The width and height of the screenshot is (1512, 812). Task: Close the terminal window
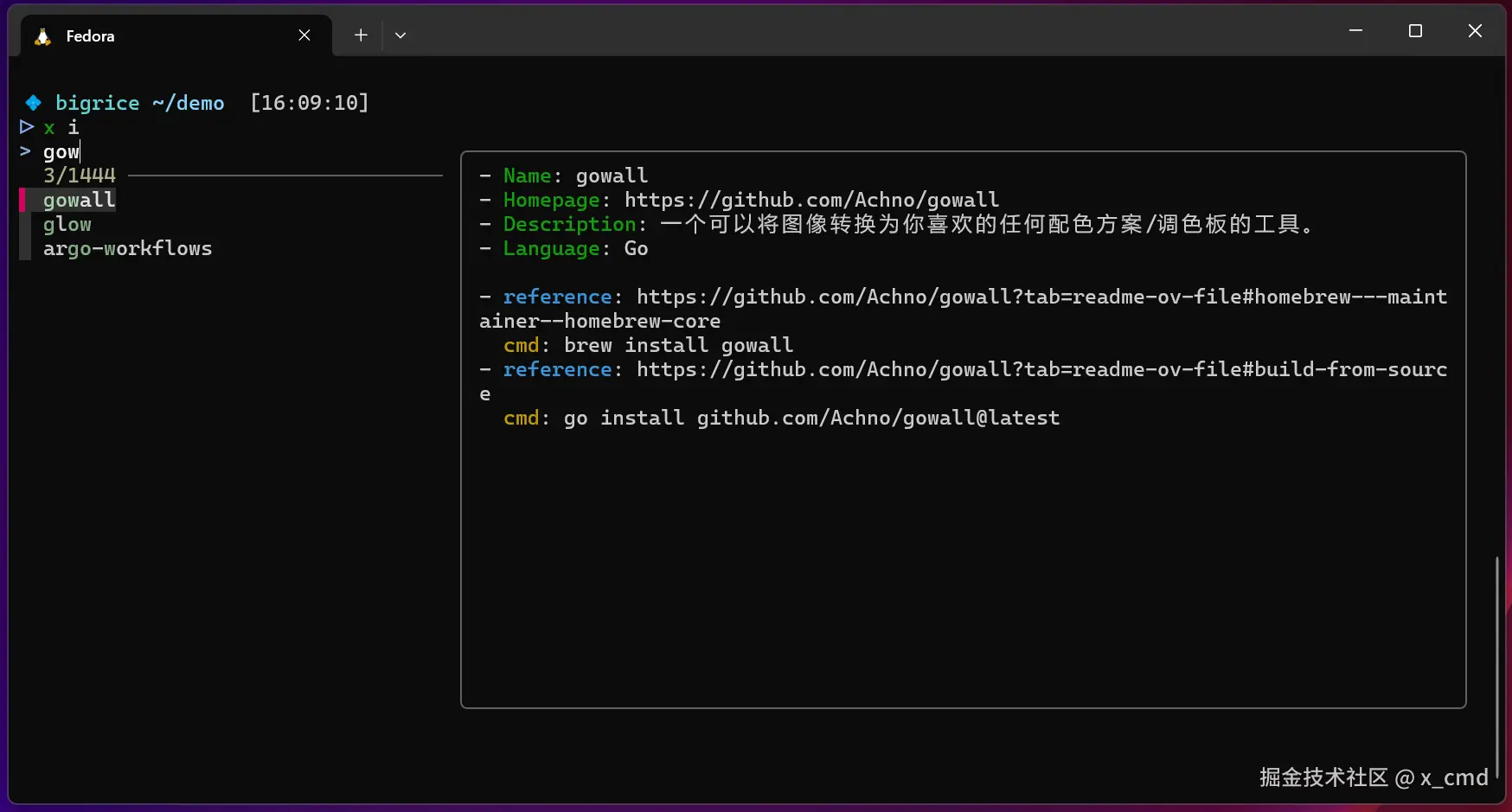point(1475,31)
